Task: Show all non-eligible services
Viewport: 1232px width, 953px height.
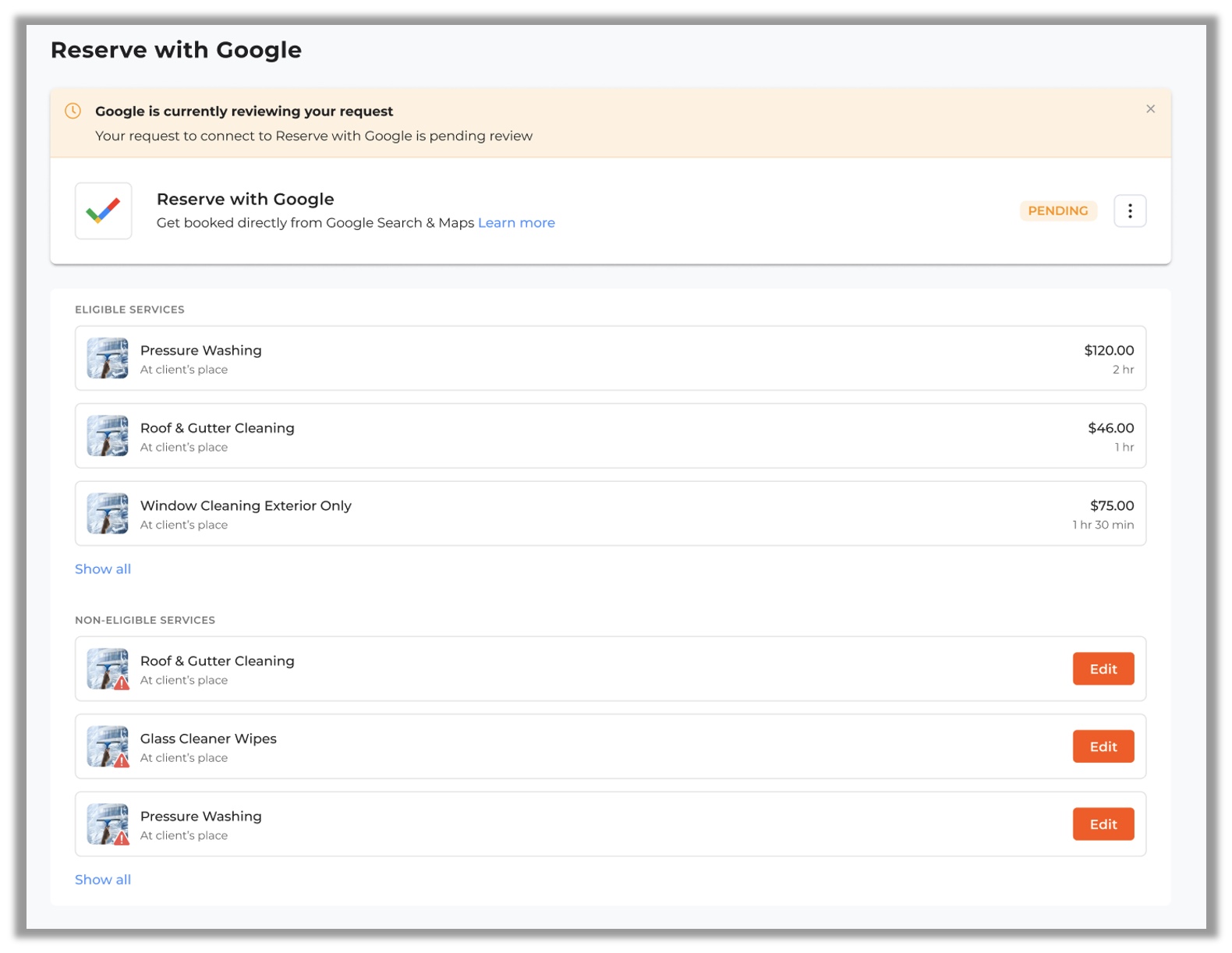Action: 103,880
